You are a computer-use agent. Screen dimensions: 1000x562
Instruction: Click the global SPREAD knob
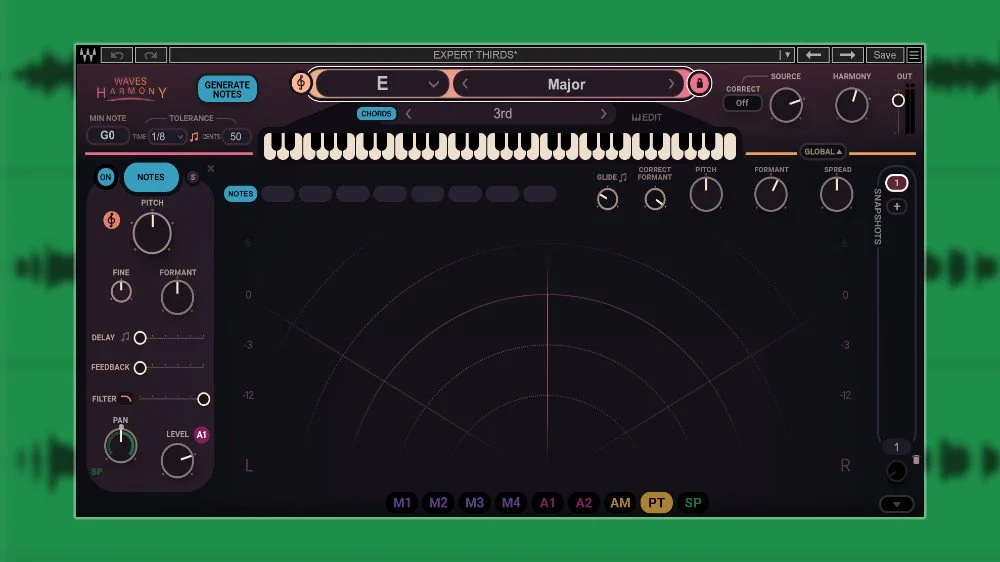pos(837,195)
